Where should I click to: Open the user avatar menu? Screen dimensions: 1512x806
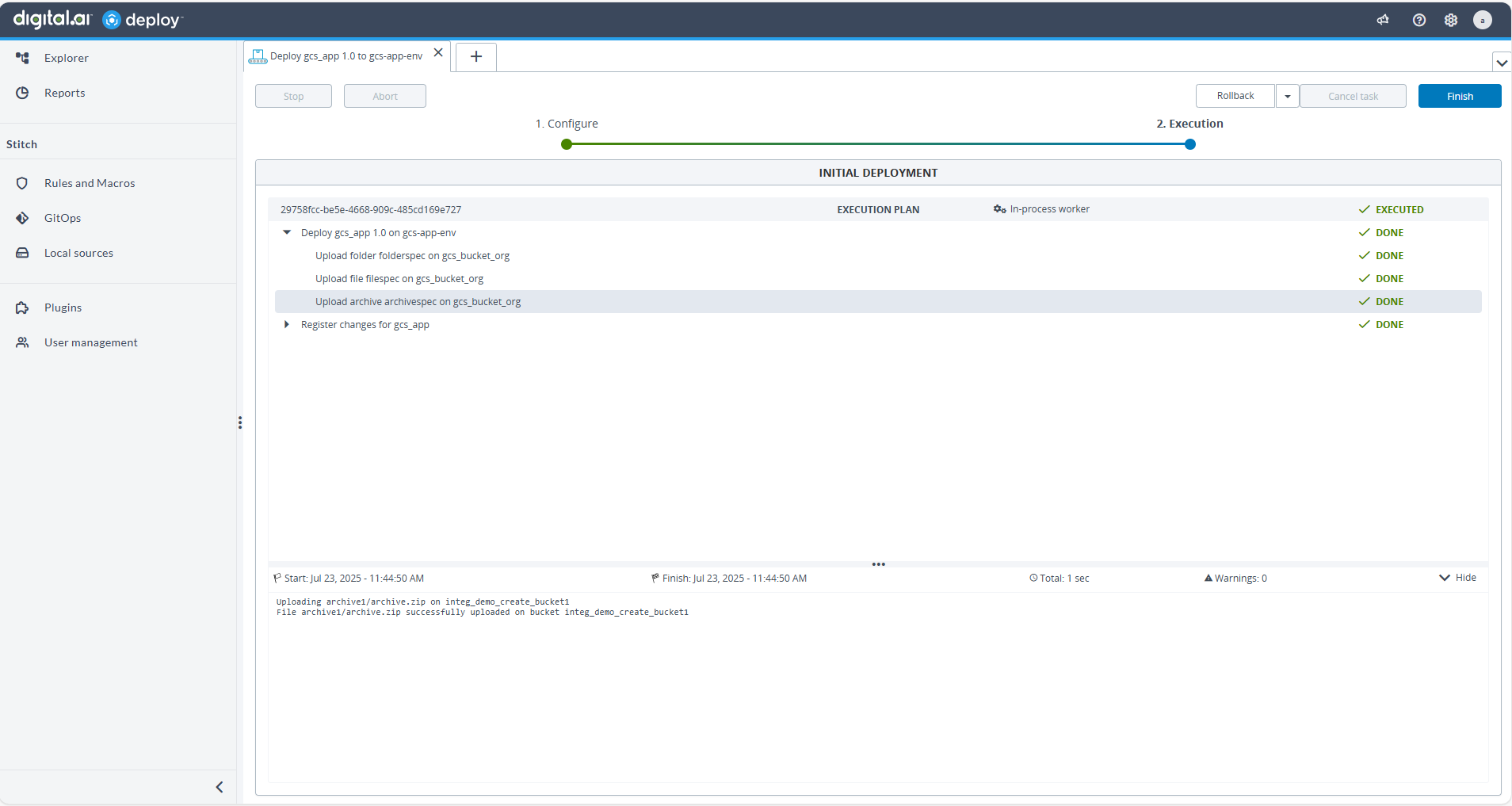coord(1483,20)
